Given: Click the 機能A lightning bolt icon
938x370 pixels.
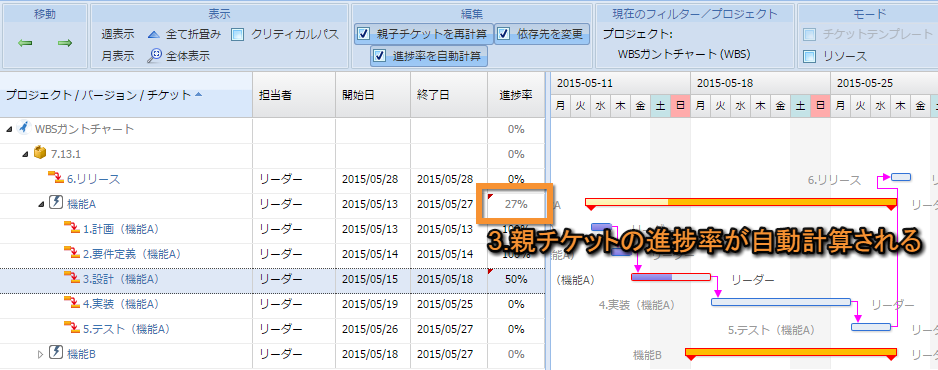Looking at the screenshot, I should [56, 203].
